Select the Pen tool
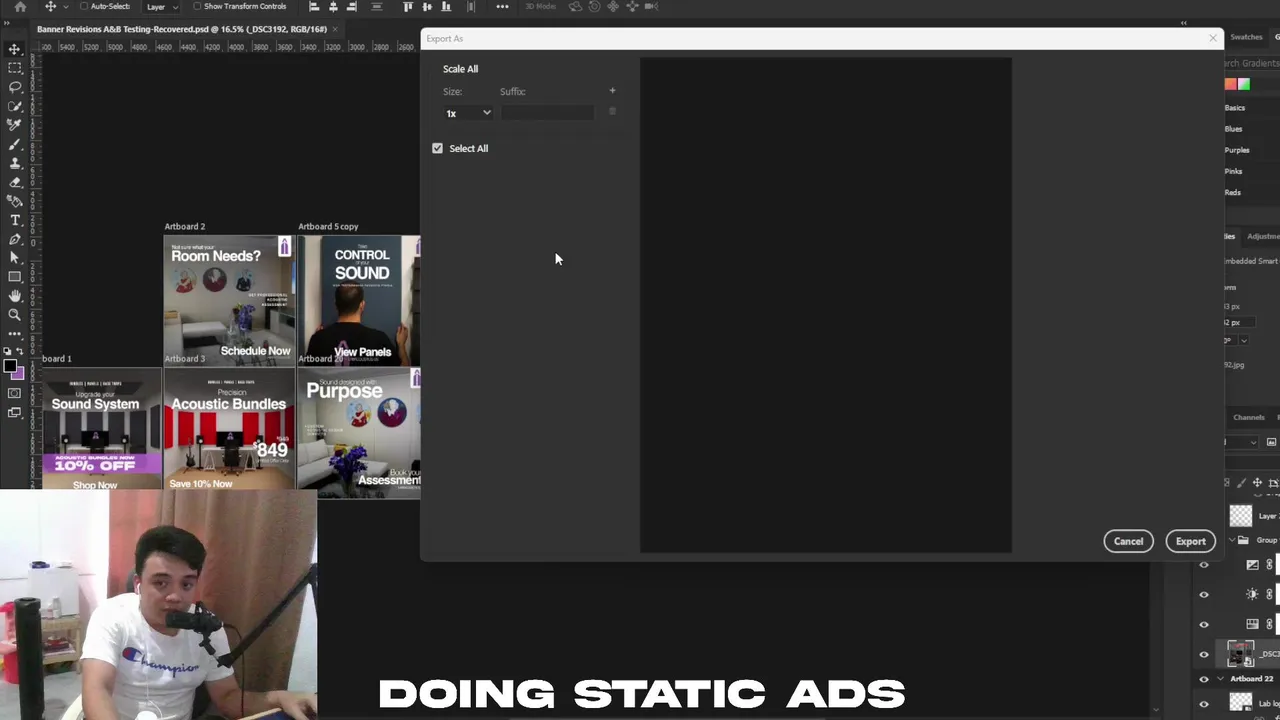The width and height of the screenshot is (1280, 720). point(14,239)
